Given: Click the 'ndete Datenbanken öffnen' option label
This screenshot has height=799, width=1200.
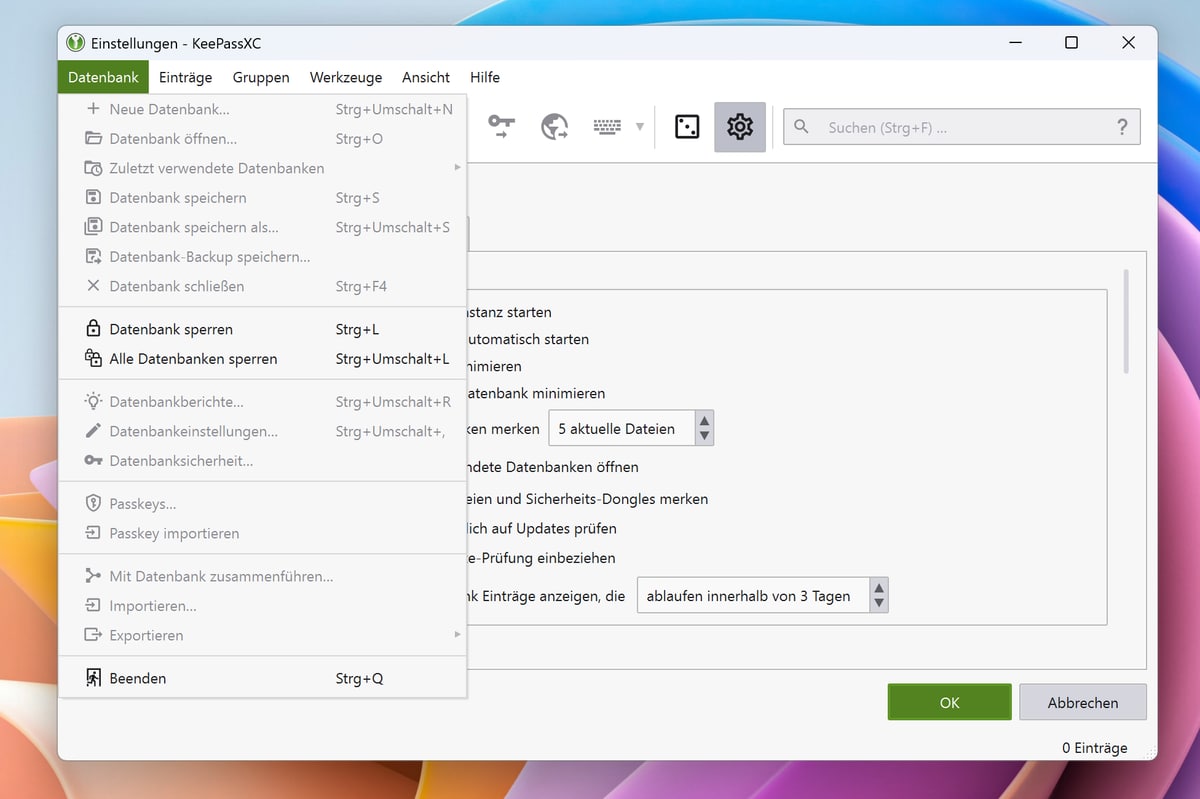Looking at the screenshot, I should coord(552,467).
